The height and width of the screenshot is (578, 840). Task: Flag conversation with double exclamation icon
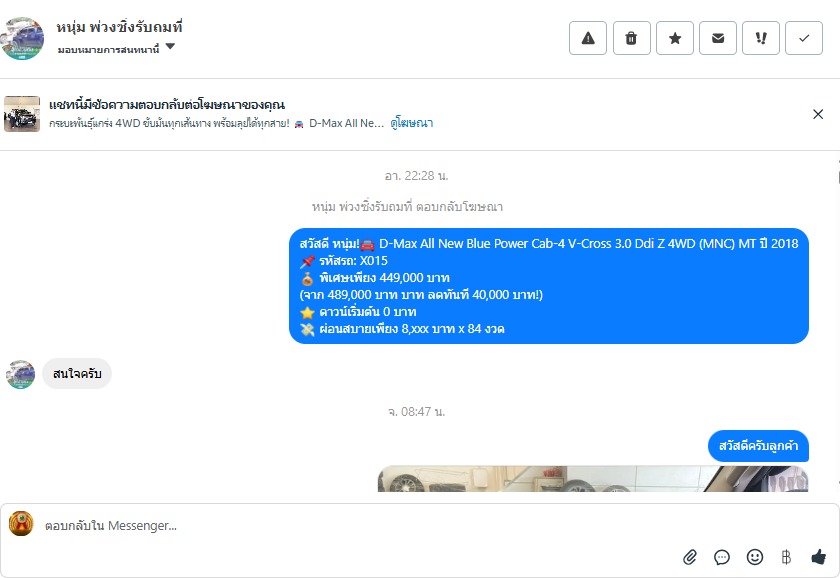point(761,38)
